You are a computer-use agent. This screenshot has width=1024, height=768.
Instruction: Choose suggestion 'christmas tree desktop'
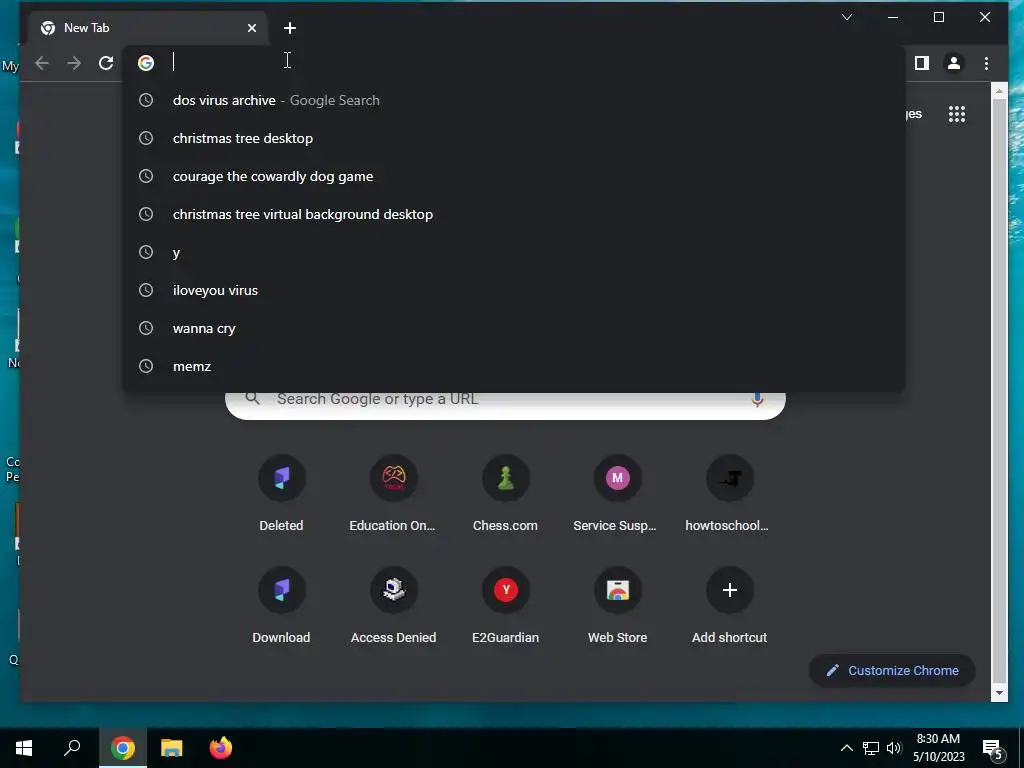coord(513,138)
